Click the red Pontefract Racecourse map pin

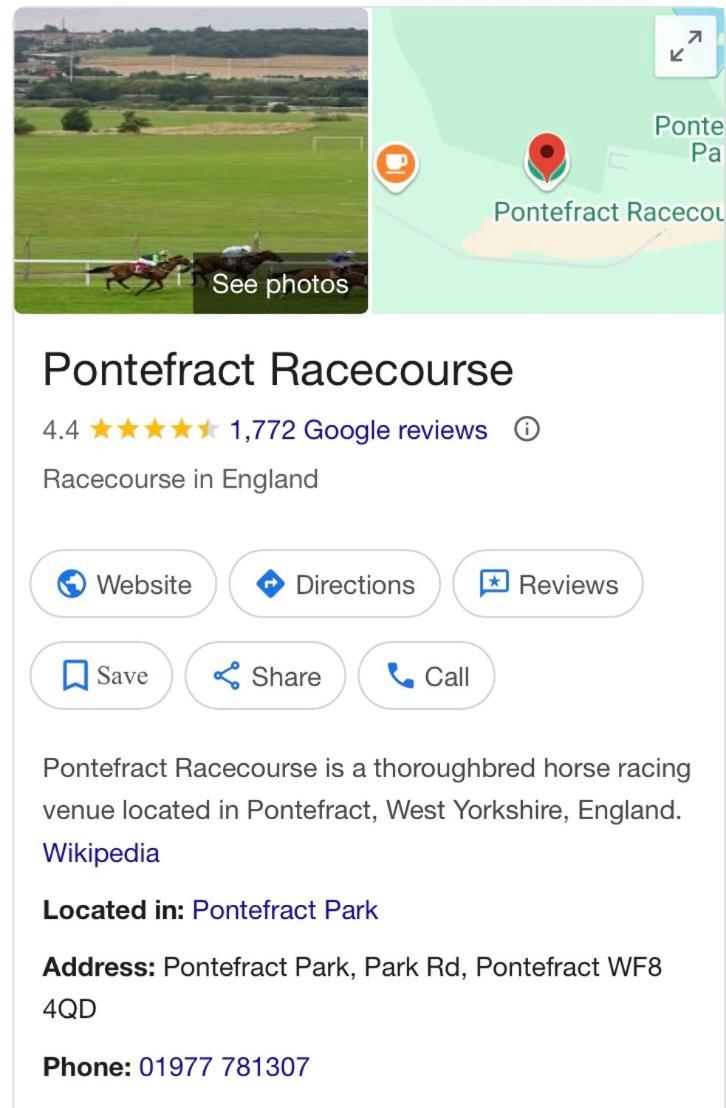[x=547, y=161]
